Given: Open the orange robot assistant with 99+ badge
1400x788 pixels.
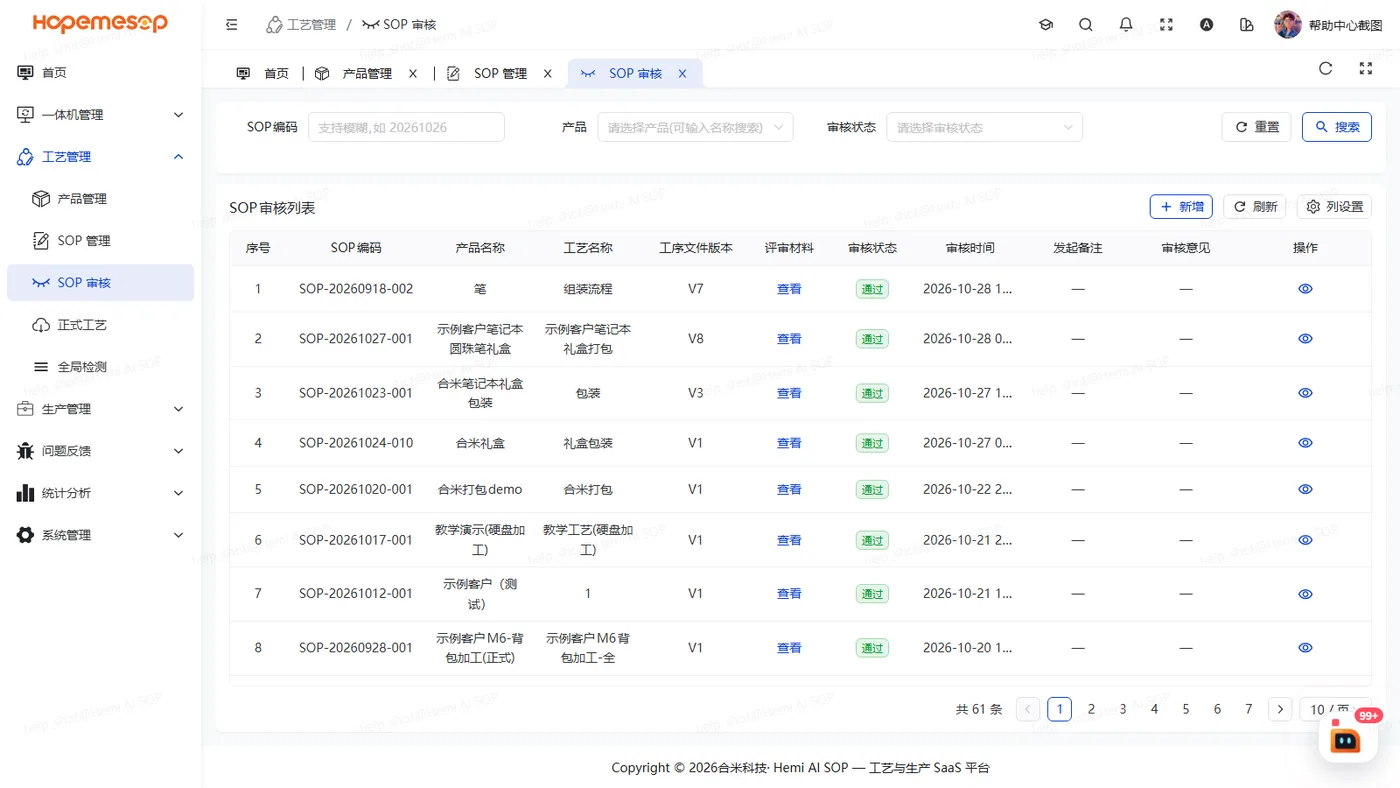Looking at the screenshot, I should point(1346,740).
